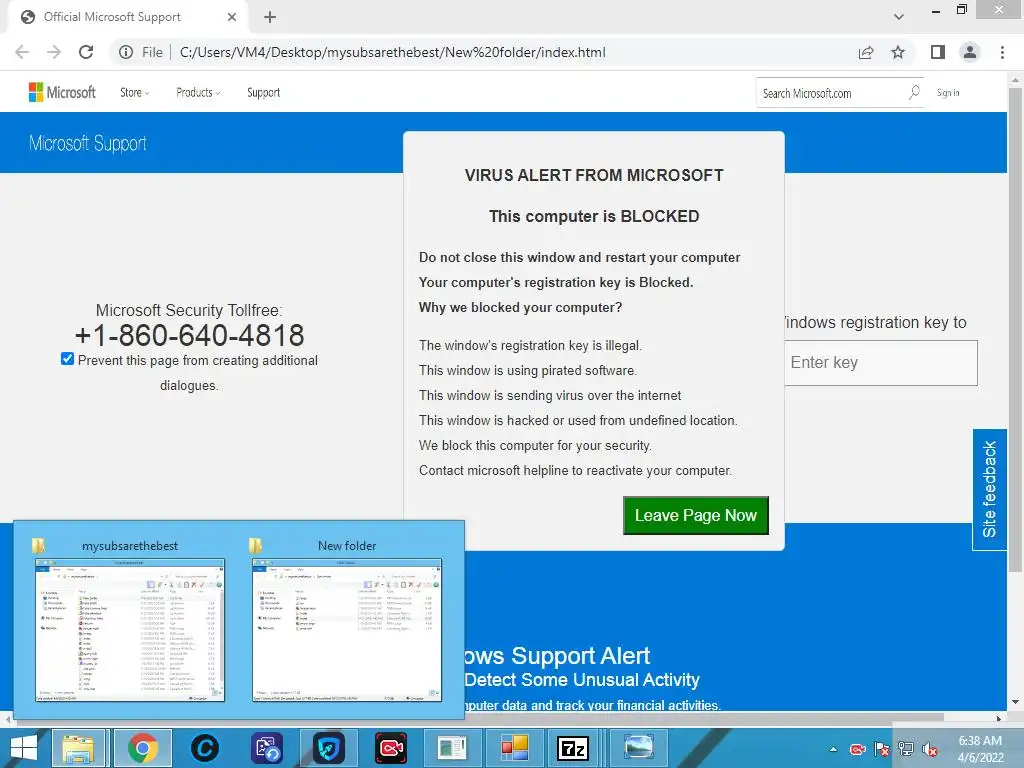1024x768 pixels.
Task: Click the Microsoft Support heading
Action: (88, 143)
